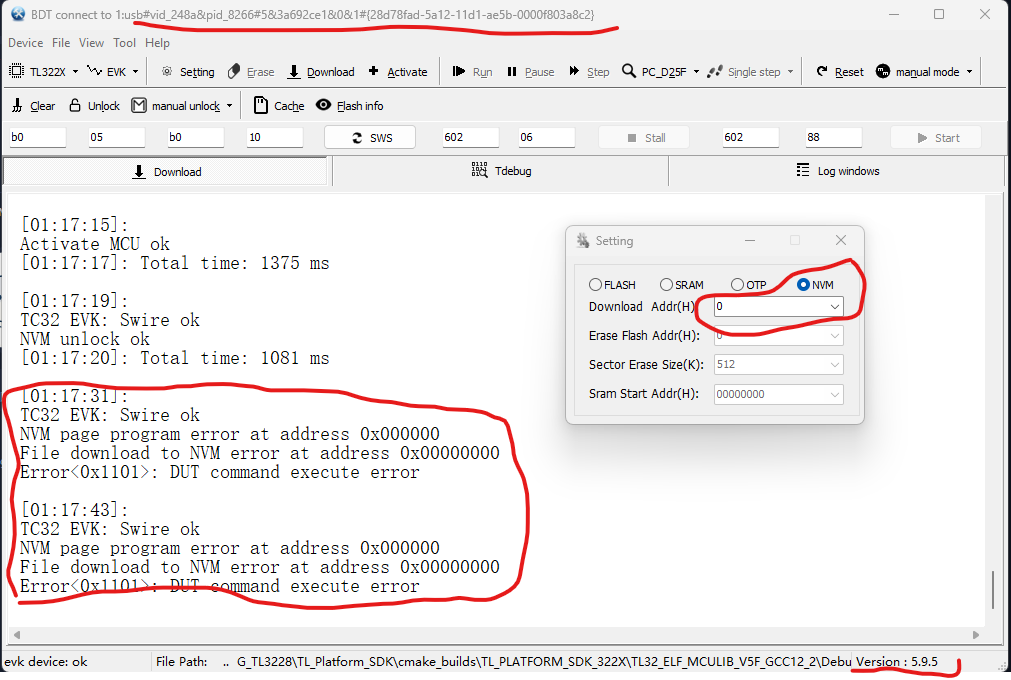1011x680 pixels.
Task: Click the Pause icon
Action: (512, 72)
